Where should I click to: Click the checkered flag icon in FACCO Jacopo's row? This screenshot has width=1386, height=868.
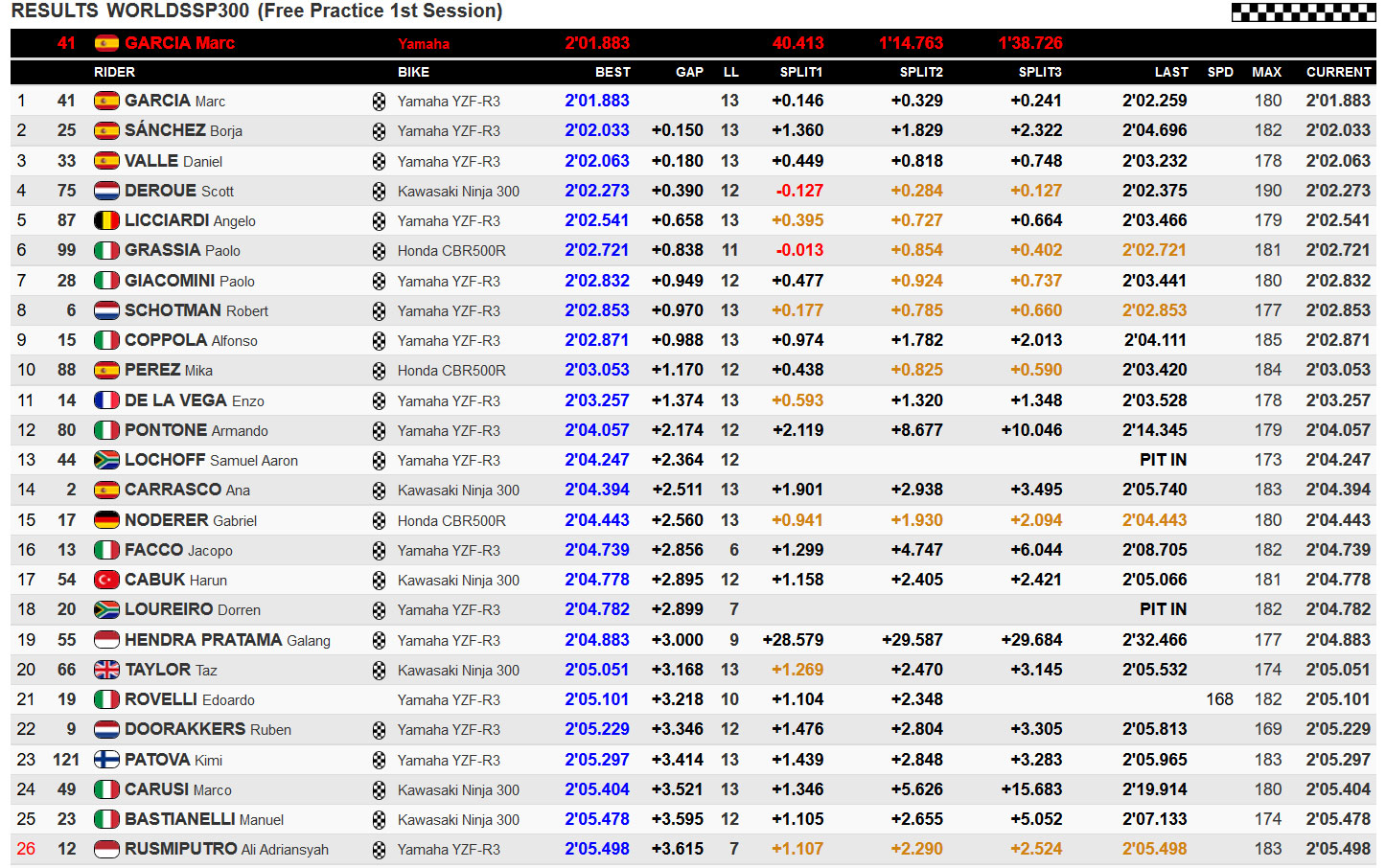379,551
